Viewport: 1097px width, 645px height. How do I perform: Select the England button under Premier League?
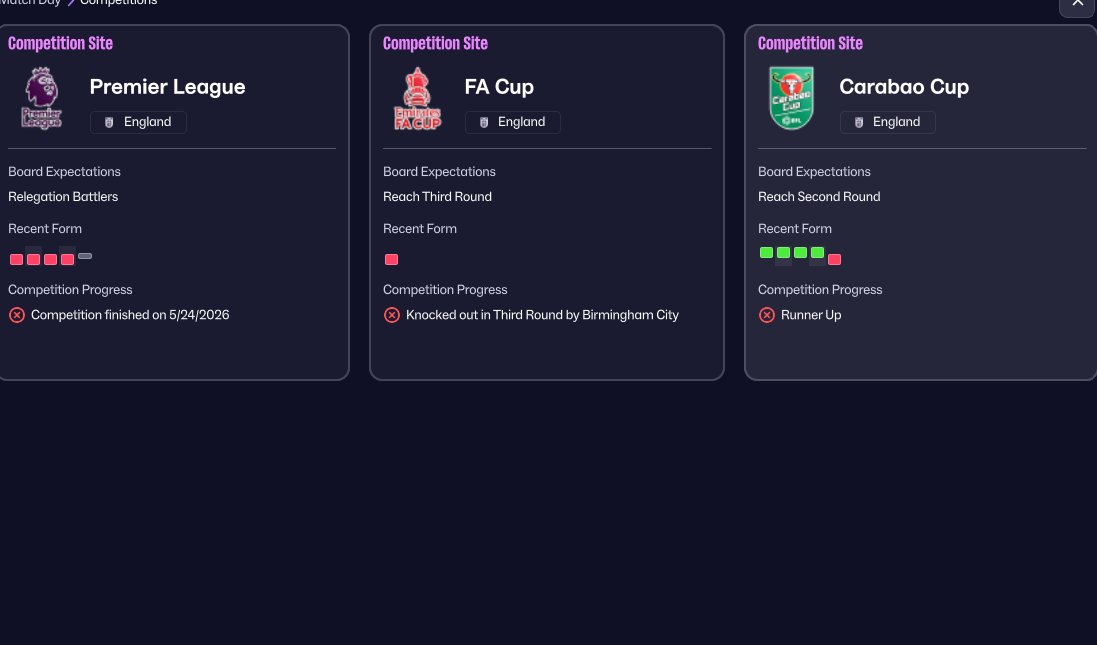point(138,122)
